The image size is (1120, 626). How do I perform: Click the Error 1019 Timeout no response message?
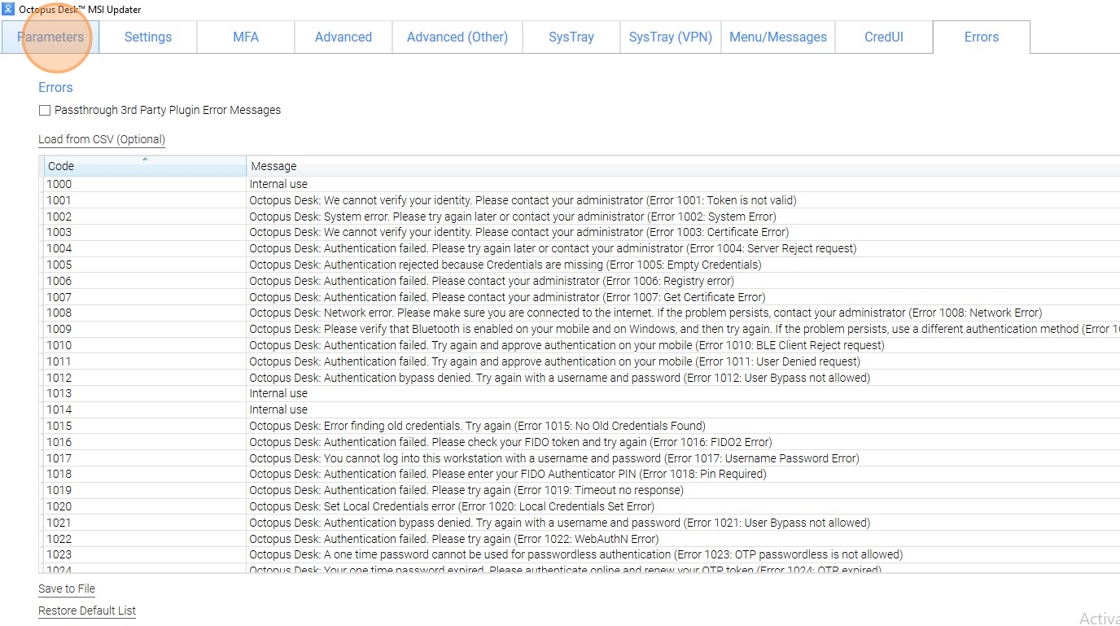[x=466, y=491]
